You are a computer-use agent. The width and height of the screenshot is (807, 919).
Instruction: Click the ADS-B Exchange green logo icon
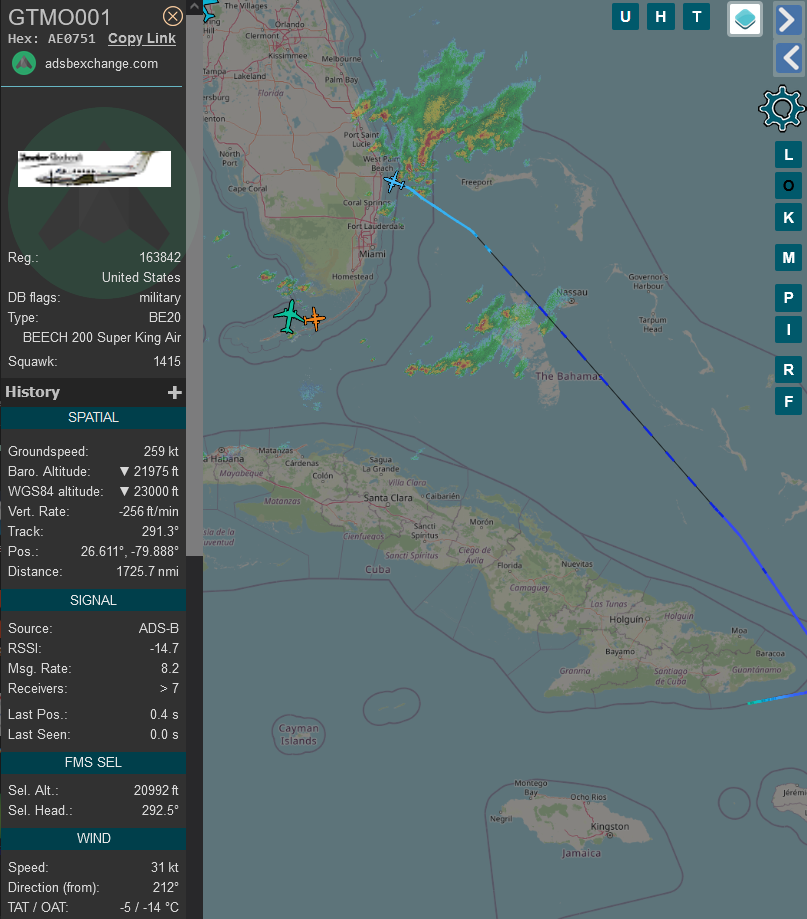click(x=24, y=63)
